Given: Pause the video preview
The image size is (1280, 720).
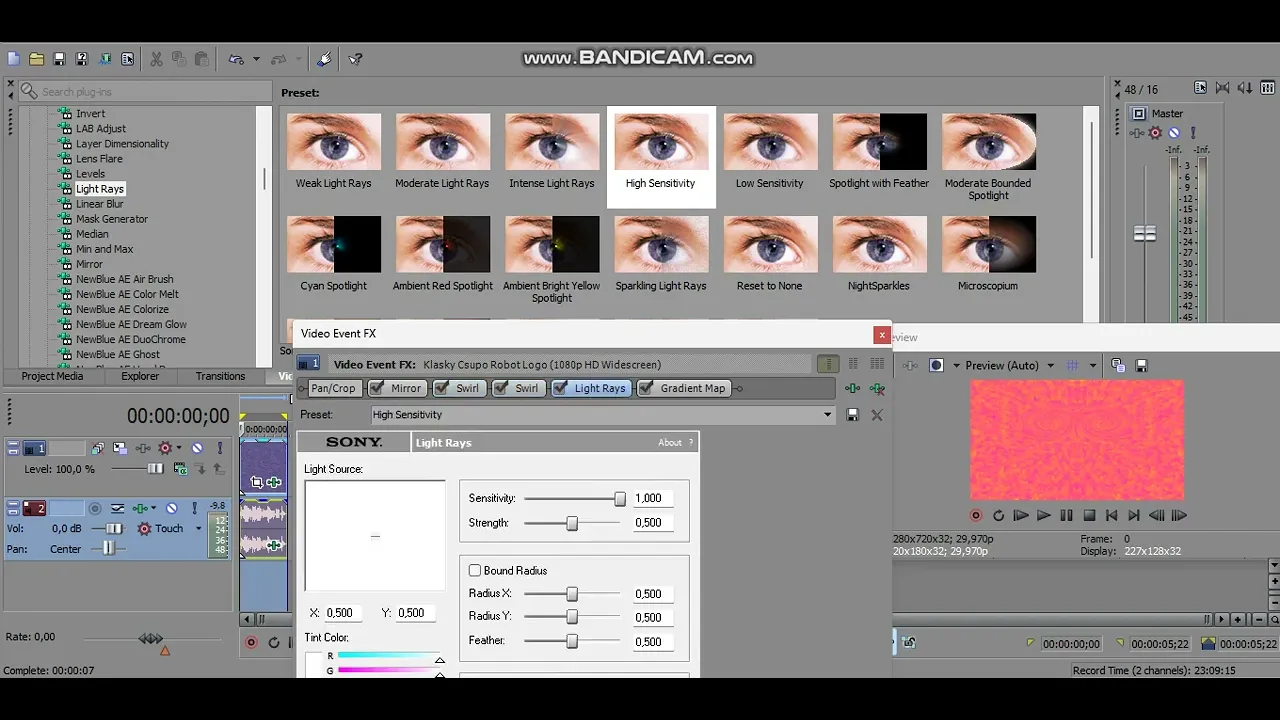Looking at the screenshot, I should [x=1066, y=516].
